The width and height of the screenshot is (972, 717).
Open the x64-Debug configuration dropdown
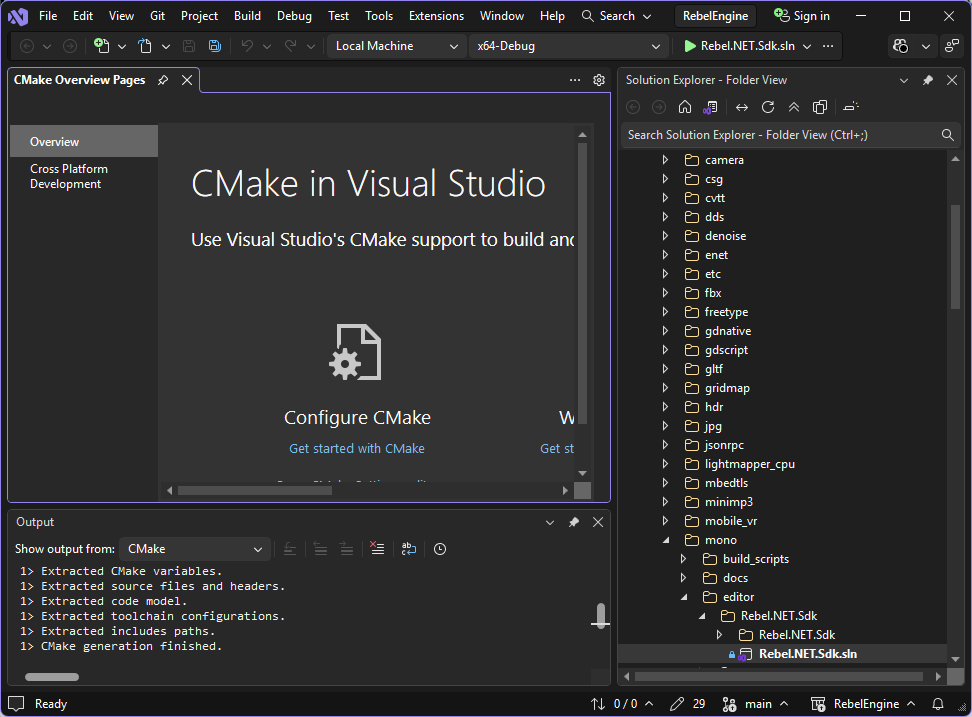tap(568, 46)
